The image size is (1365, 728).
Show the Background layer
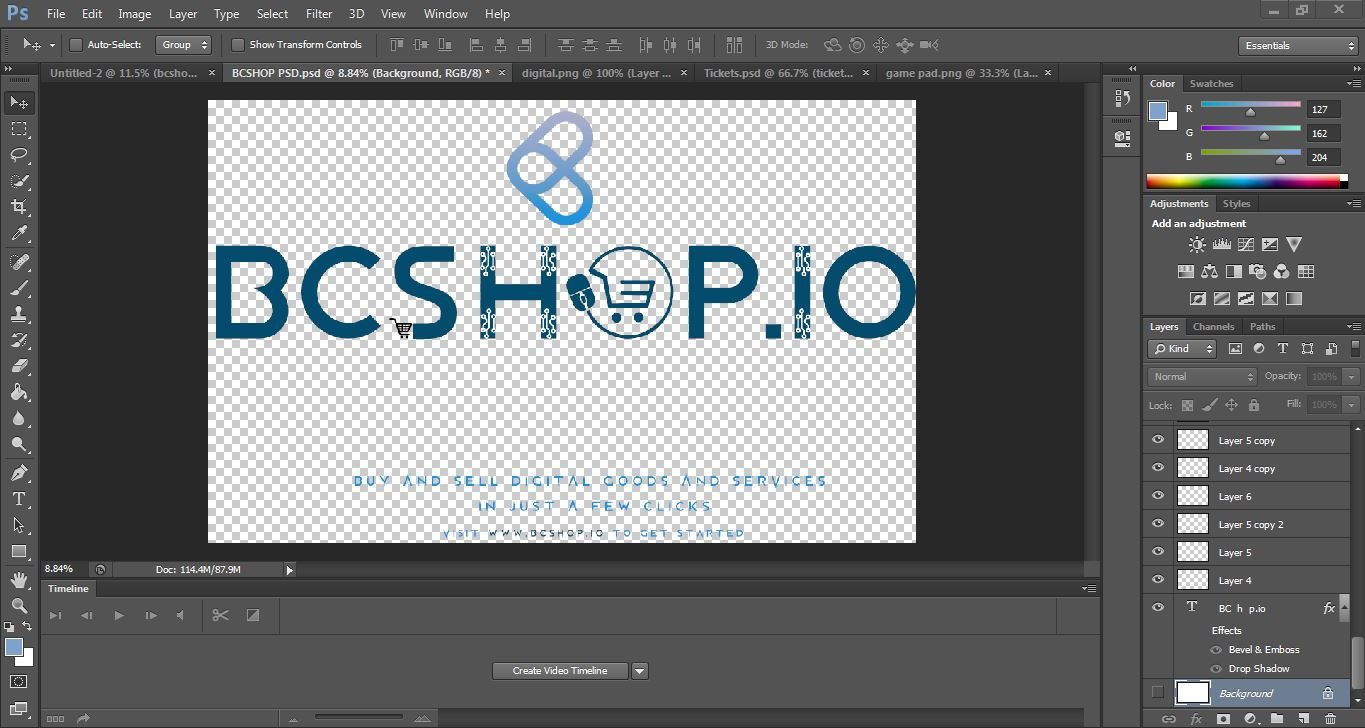coord(1158,693)
